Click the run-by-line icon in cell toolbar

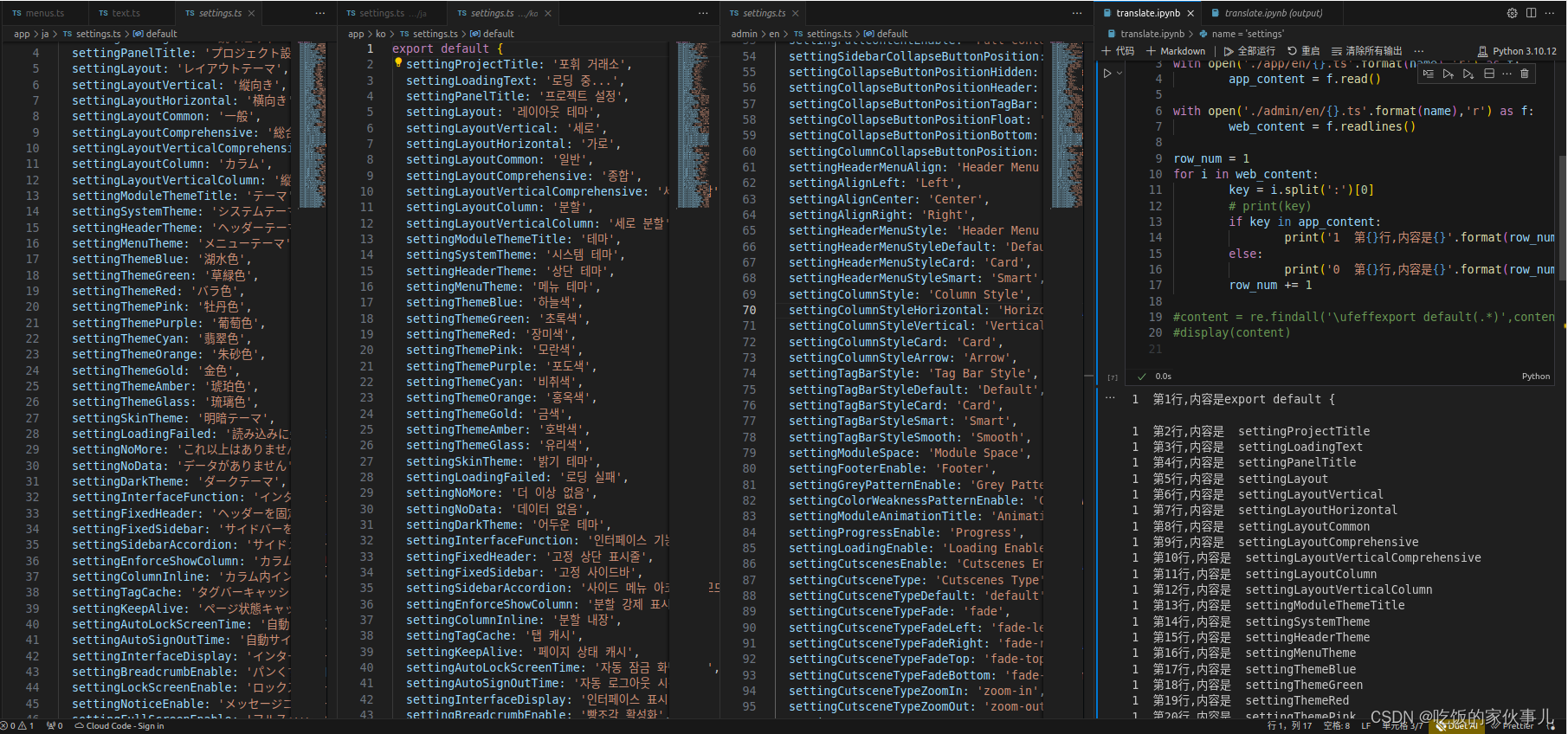[x=1429, y=74]
